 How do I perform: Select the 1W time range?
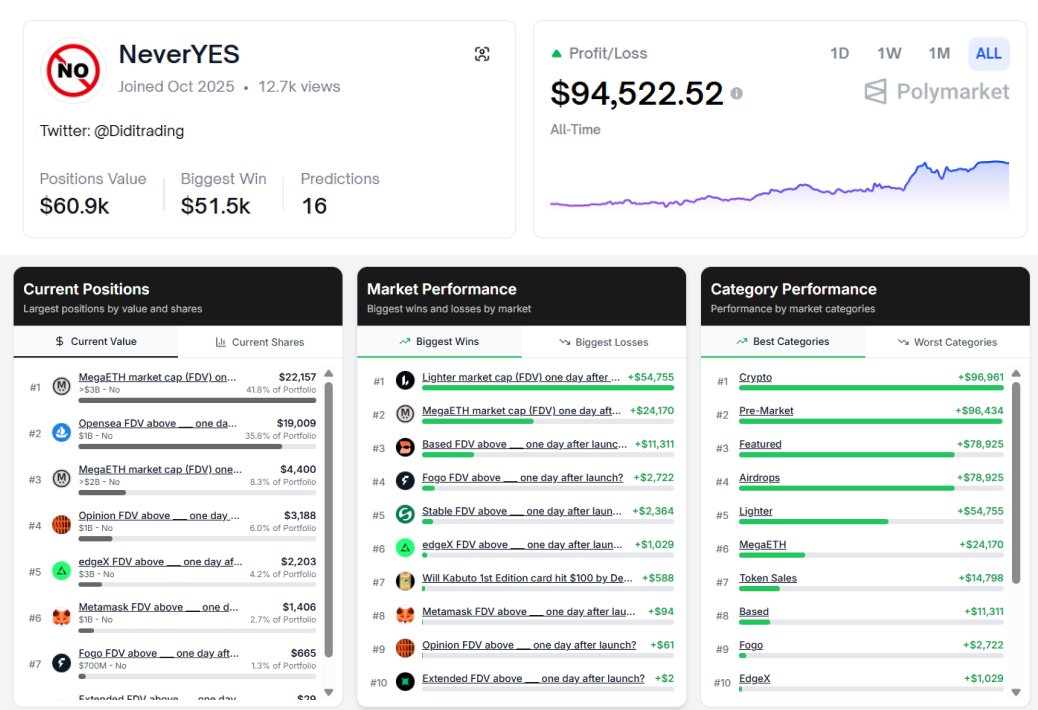[x=889, y=54]
